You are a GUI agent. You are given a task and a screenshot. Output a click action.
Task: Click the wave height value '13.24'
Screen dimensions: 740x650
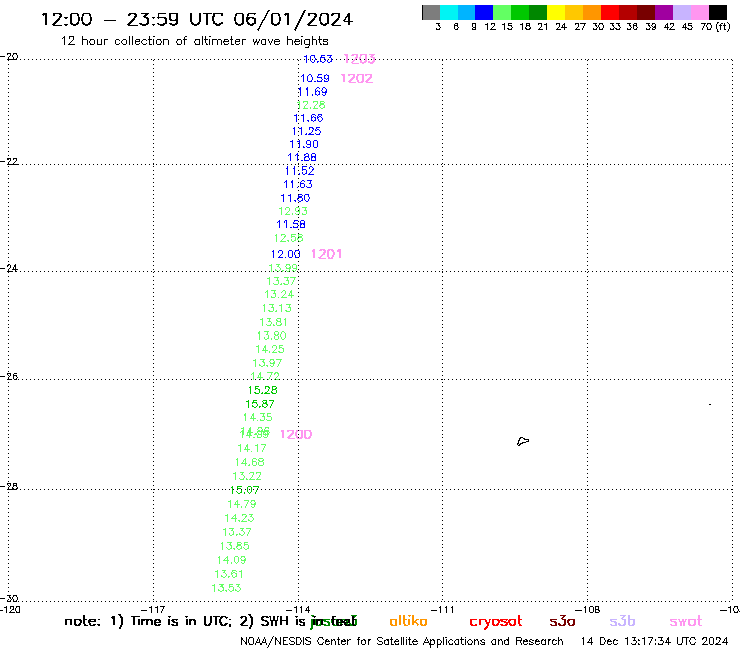click(x=279, y=295)
